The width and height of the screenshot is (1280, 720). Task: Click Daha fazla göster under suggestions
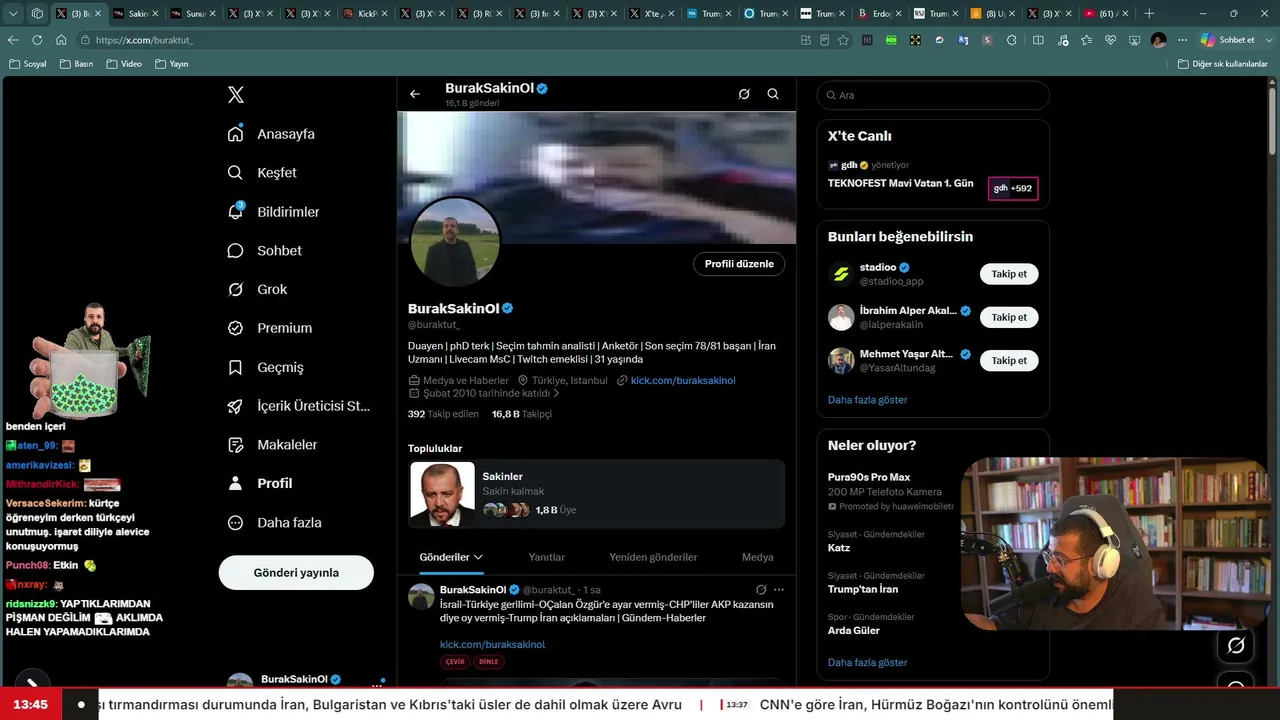tap(867, 400)
